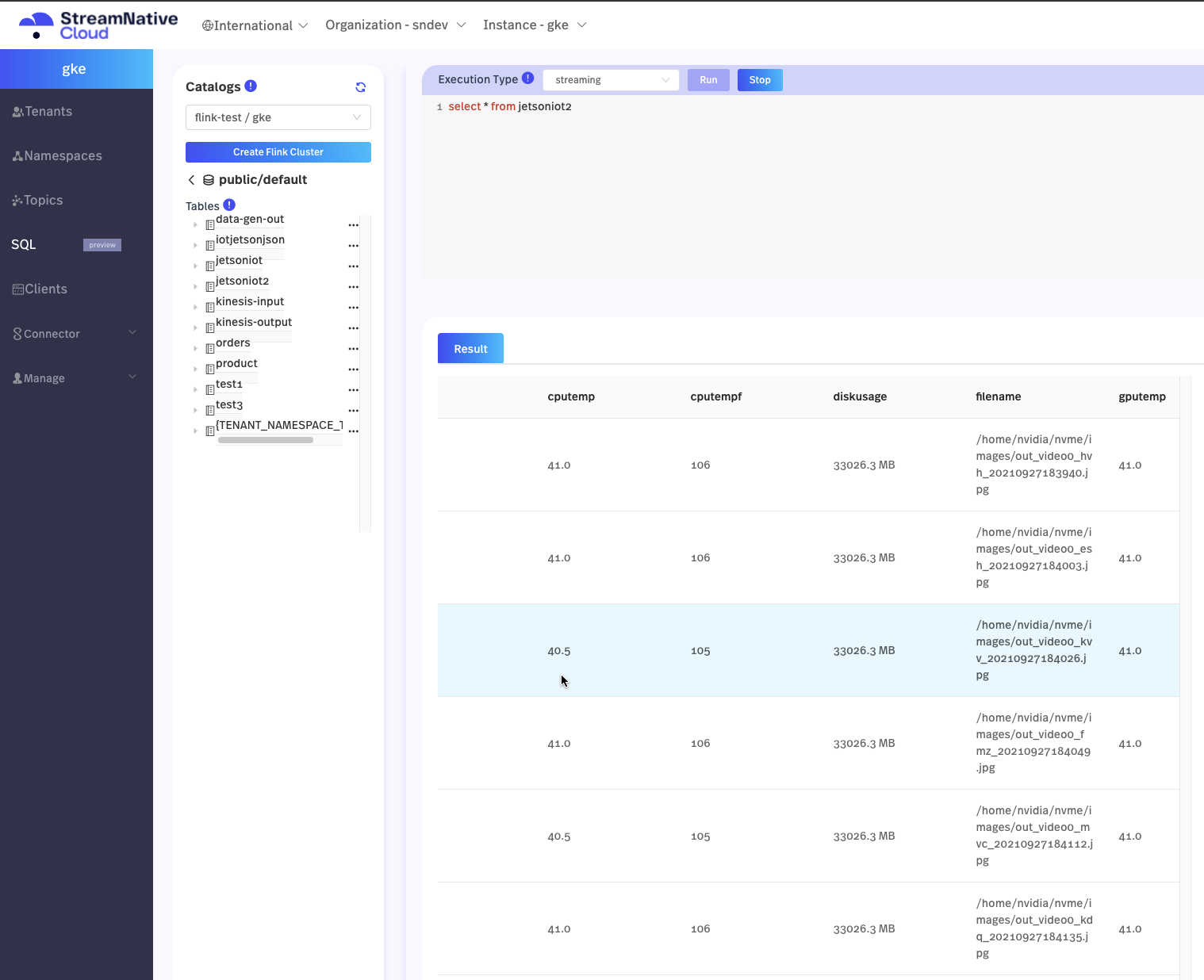Click the Create Flink Cluster button
This screenshot has width=1204, height=980.
(278, 152)
